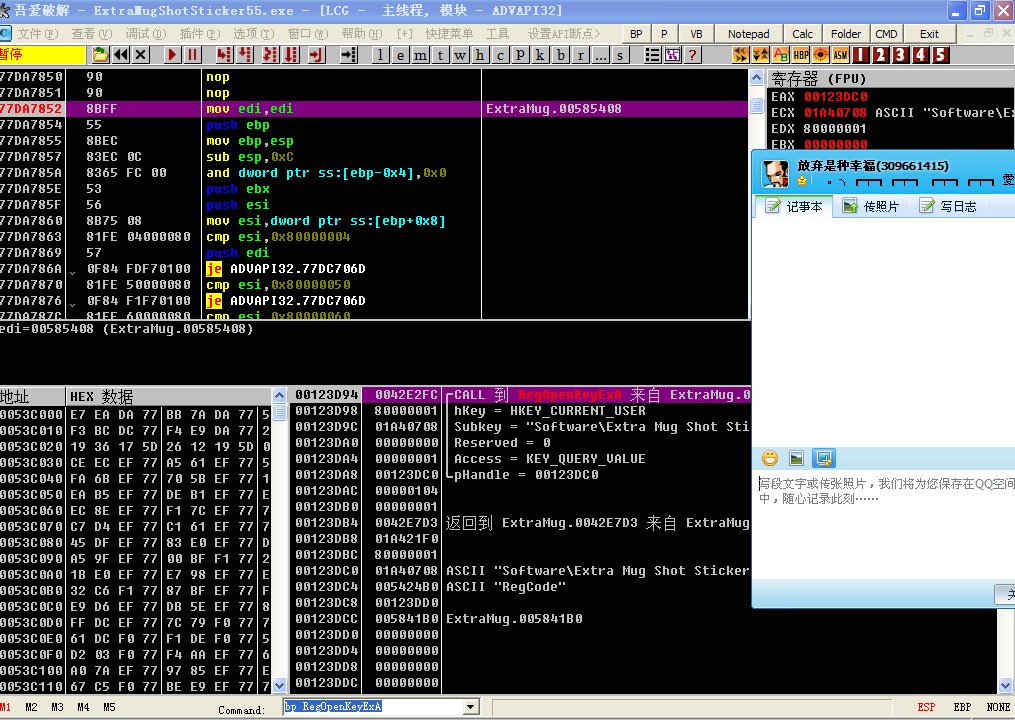
Task: Click the orange crosshair target icon
Action: (x=821, y=55)
